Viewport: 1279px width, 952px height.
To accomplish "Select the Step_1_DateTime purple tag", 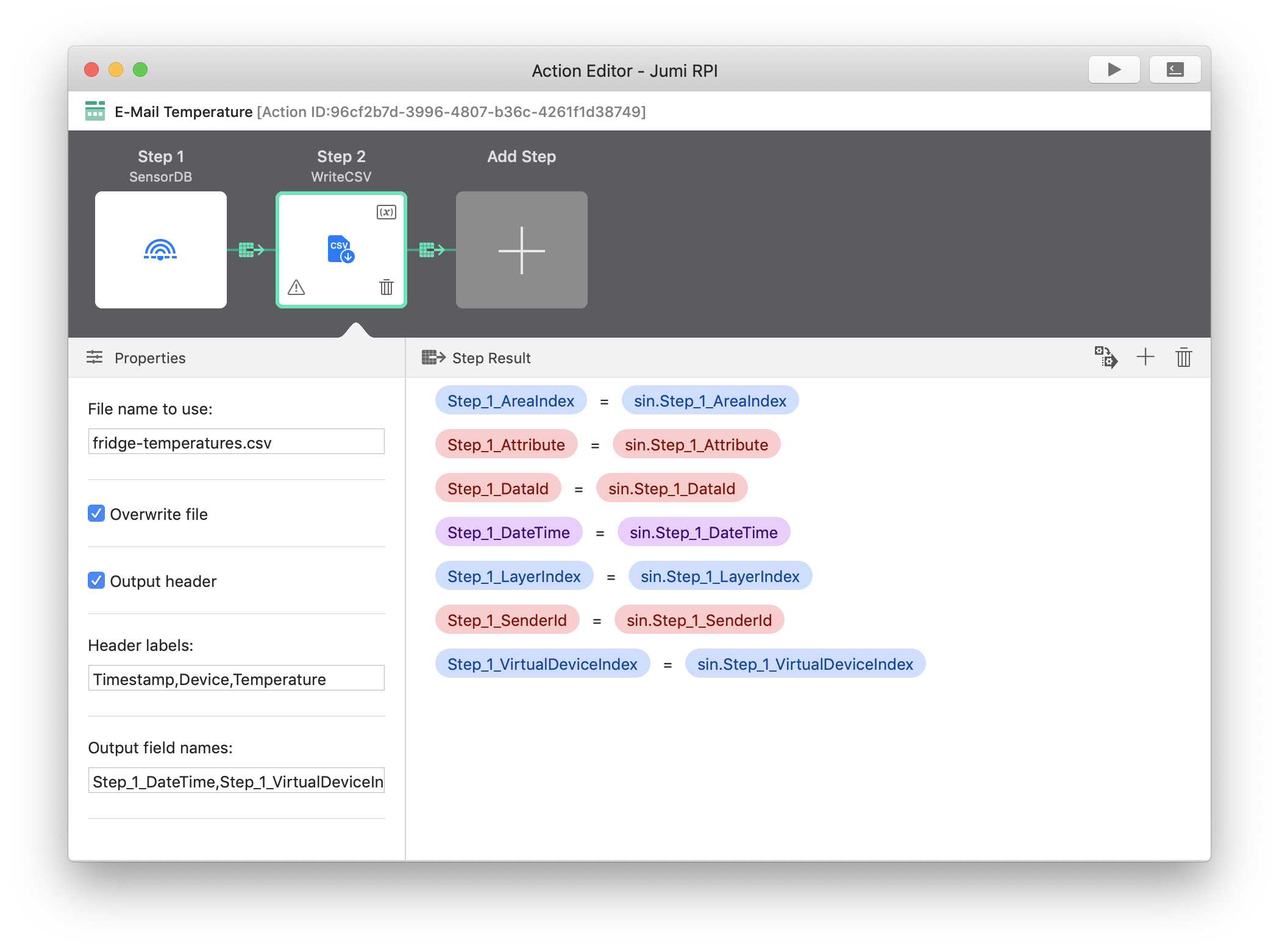I will pos(508,532).
